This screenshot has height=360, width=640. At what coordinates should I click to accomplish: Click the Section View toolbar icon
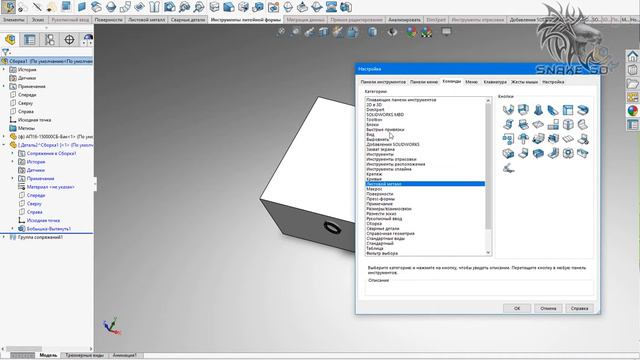tap(324, 32)
